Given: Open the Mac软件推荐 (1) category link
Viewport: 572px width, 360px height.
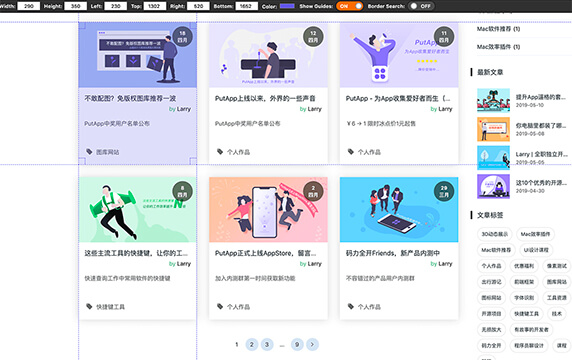Looking at the screenshot, I should (x=498, y=29).
